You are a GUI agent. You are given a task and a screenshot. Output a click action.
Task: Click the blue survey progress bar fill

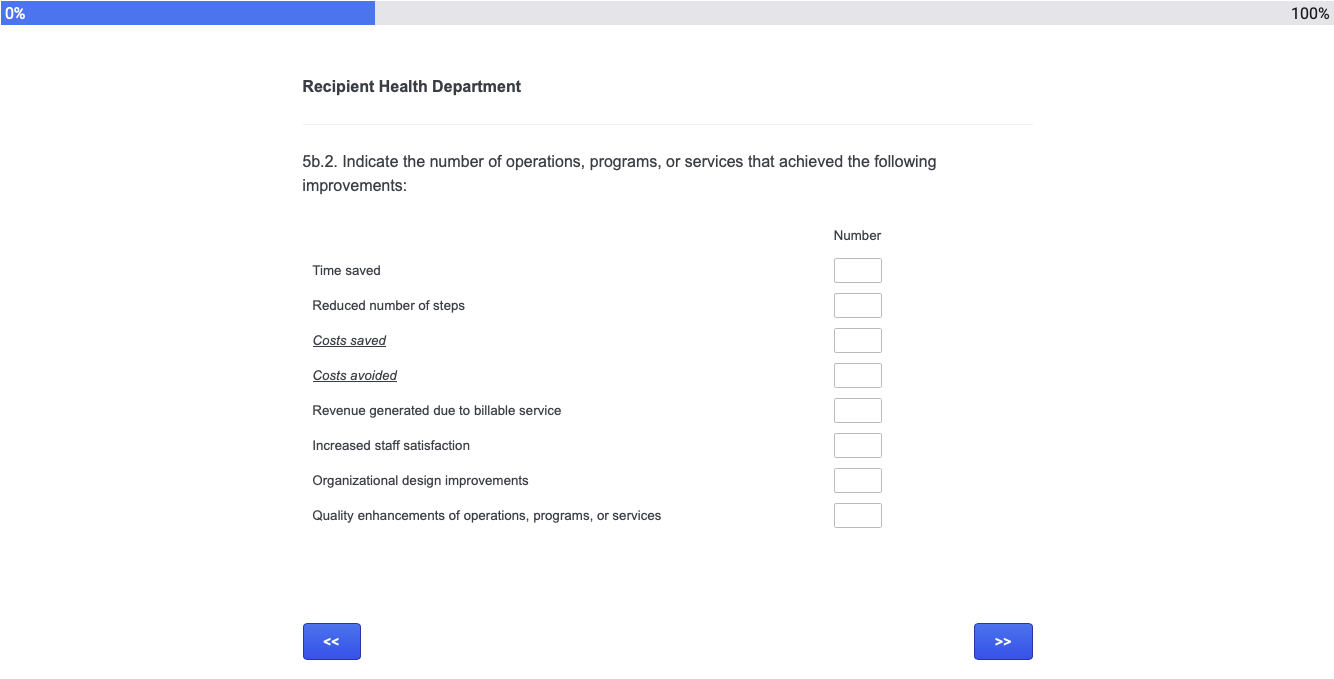(x=200, y=13)
